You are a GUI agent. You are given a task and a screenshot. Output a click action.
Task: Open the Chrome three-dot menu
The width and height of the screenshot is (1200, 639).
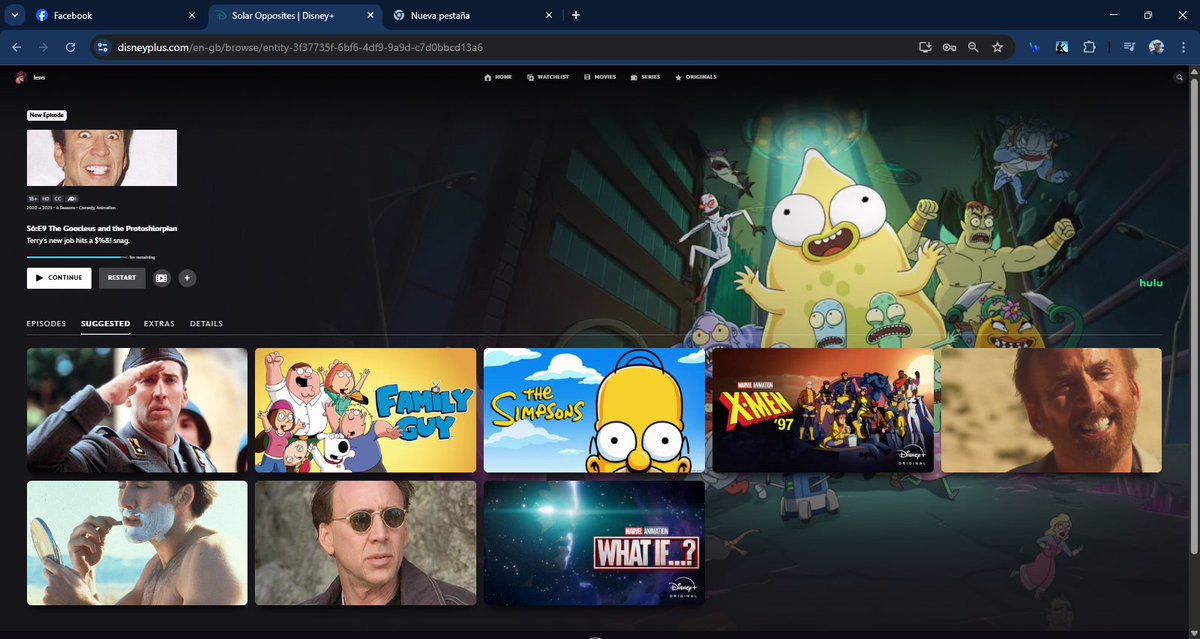point(1183,47)
